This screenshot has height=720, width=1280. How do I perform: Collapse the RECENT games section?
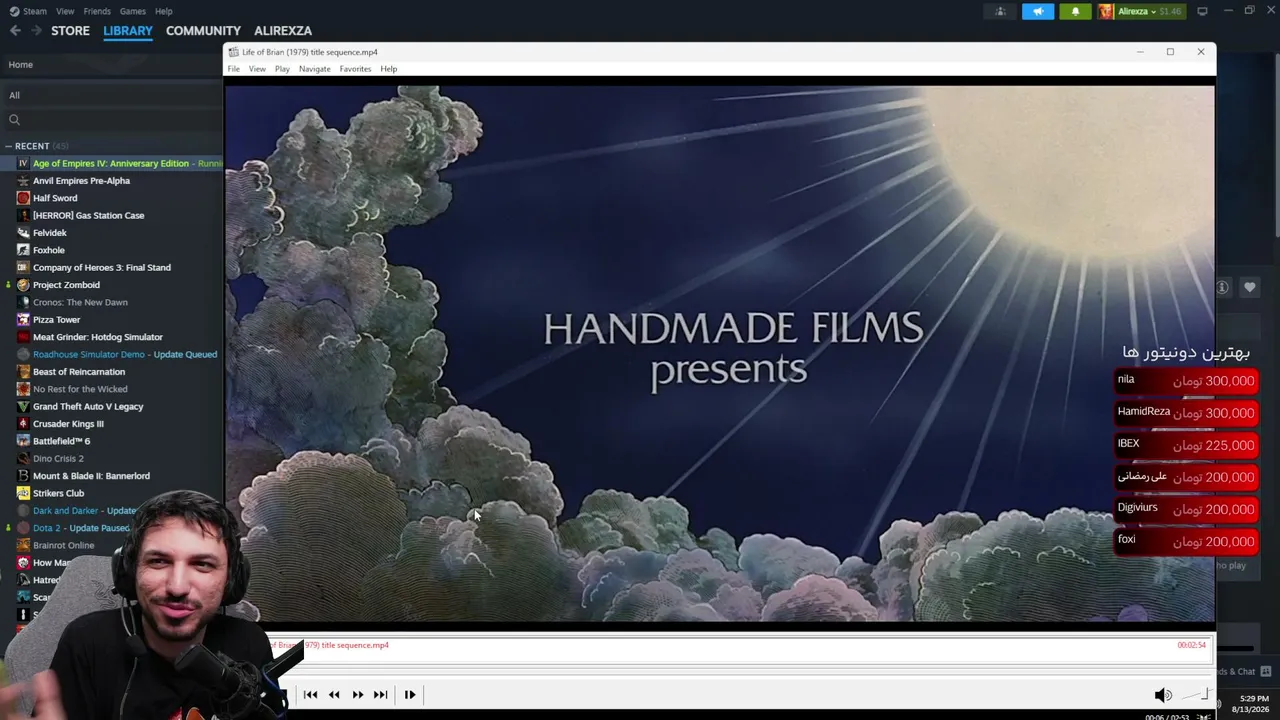click(x=9, y=146)
